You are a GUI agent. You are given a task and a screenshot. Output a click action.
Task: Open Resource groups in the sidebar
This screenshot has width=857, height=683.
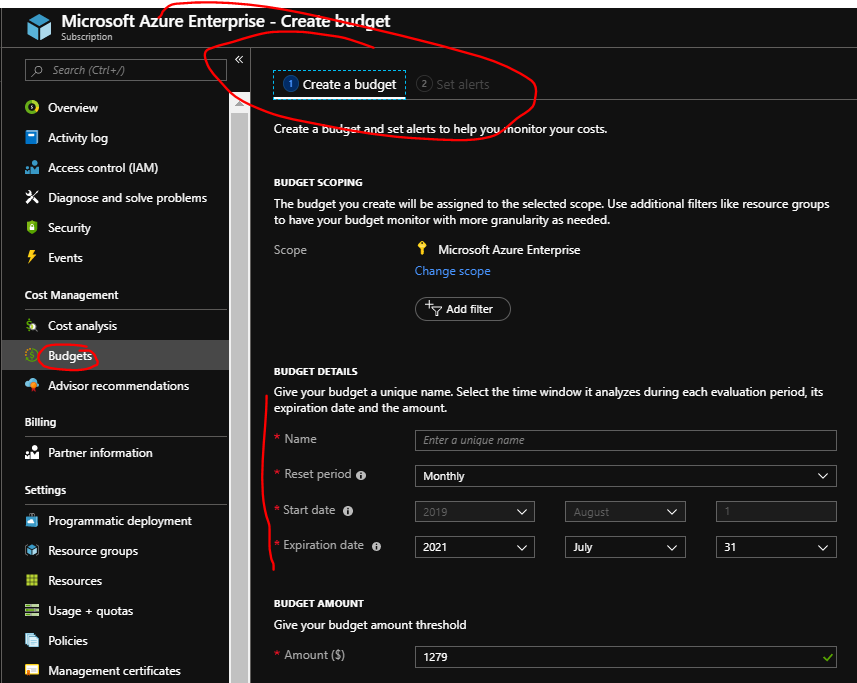93,551
